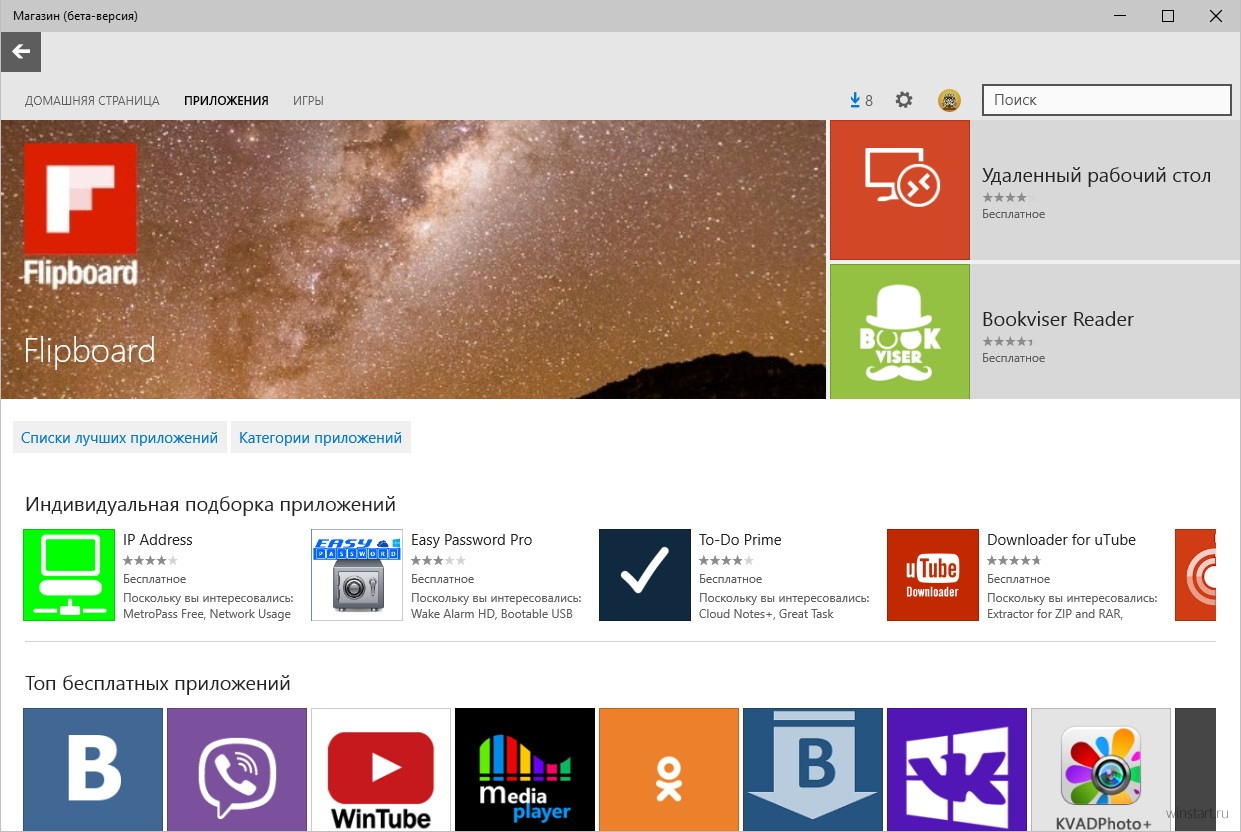The image size is (1241, 832).
Task: Click the IP Address app name
Action: 158,540
